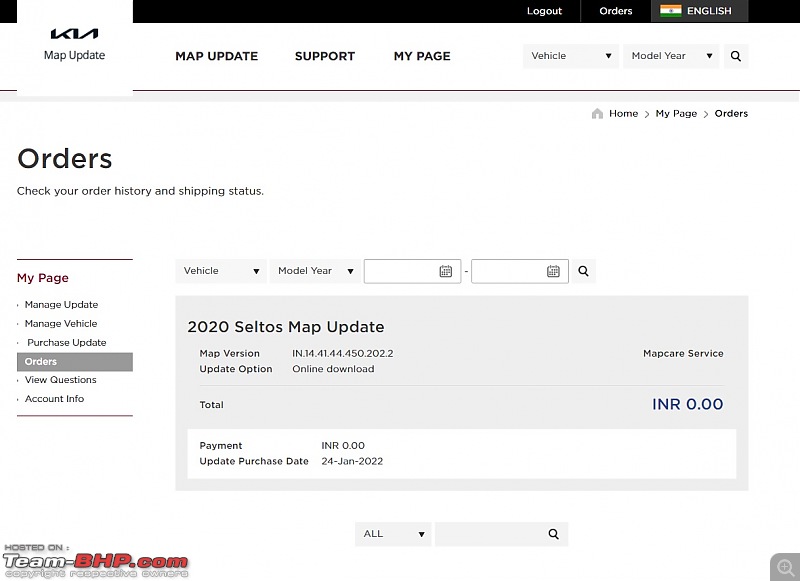800x581 pixels.
Task: Click the bottom search bar magnifier icon
Action: [x=554, y=534]
